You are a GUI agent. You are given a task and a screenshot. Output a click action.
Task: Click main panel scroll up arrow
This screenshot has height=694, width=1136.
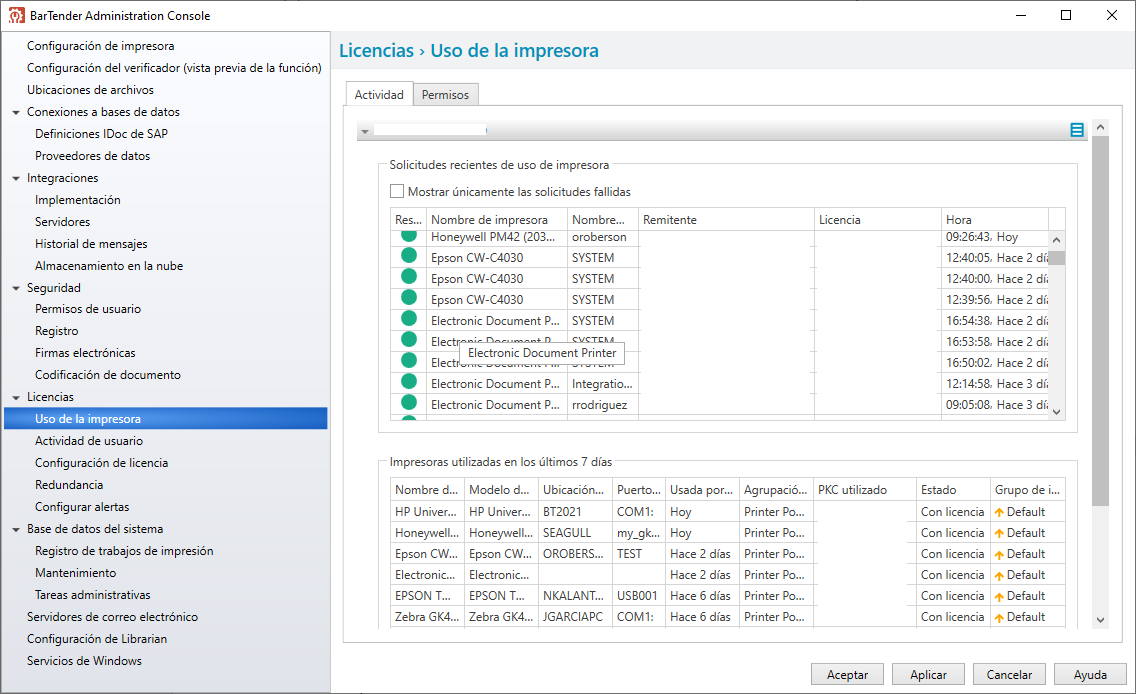click(x=1100, y=127)
